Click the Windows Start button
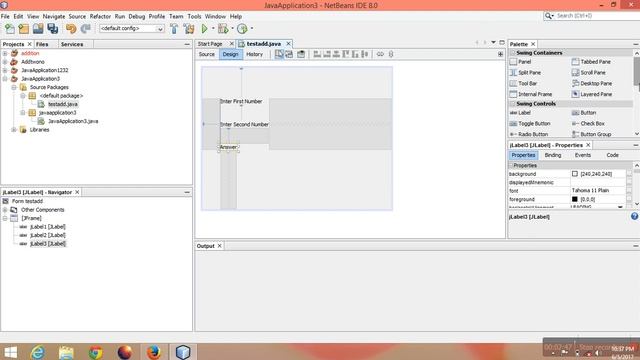This screenshot has width=640, height=360. click(x=10, y=352)
